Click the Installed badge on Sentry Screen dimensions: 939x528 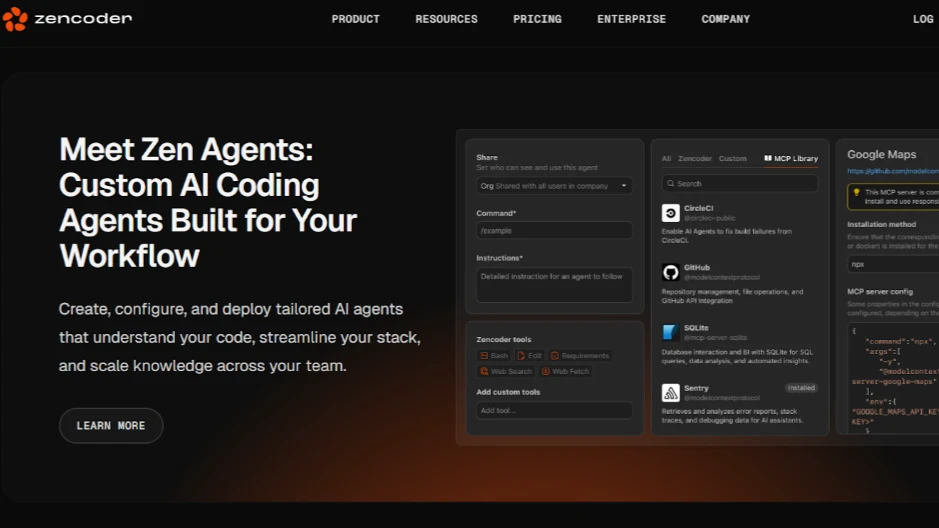(801, 388)
